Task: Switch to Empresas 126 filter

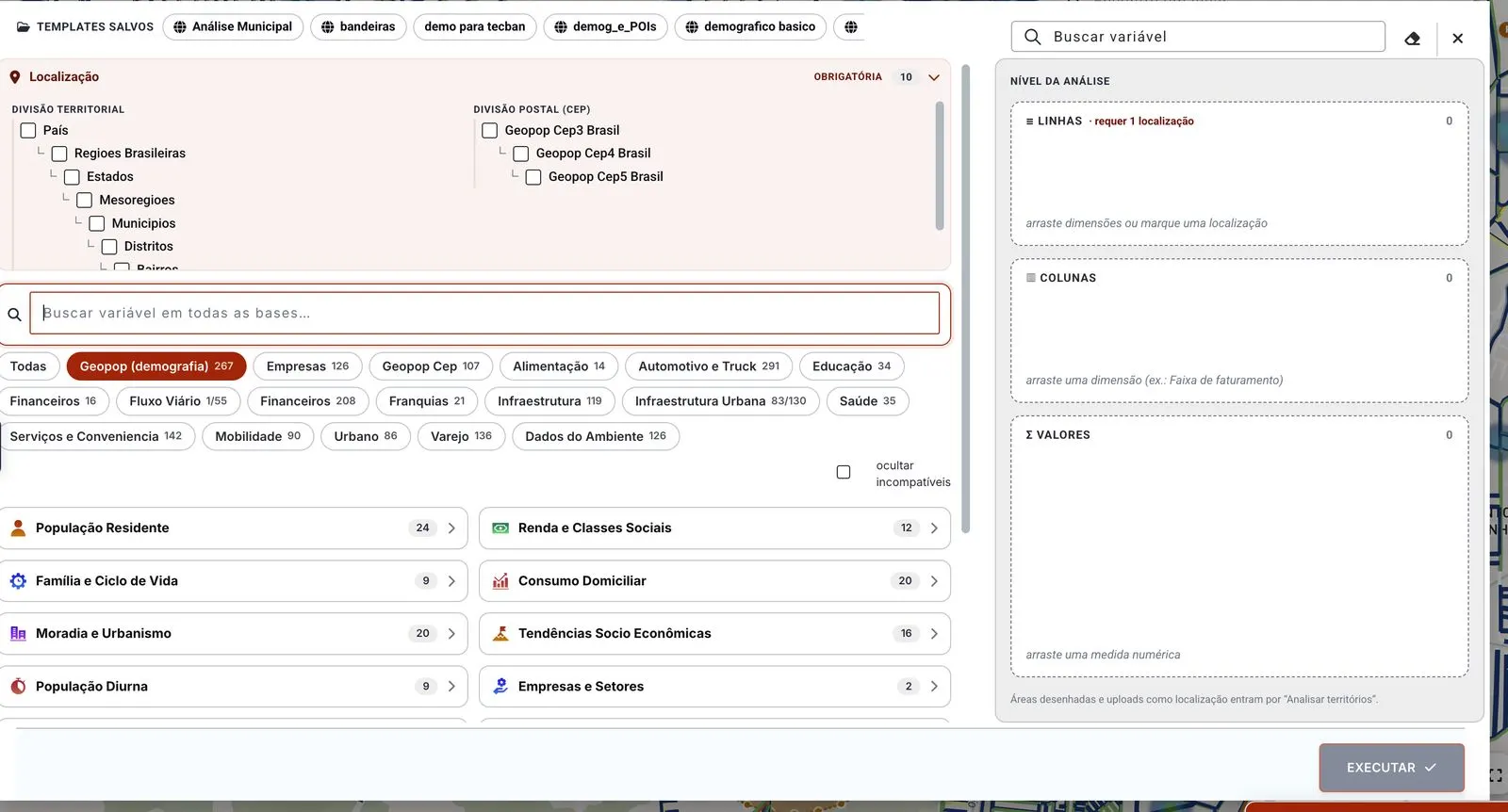Action: click(307, 366)
